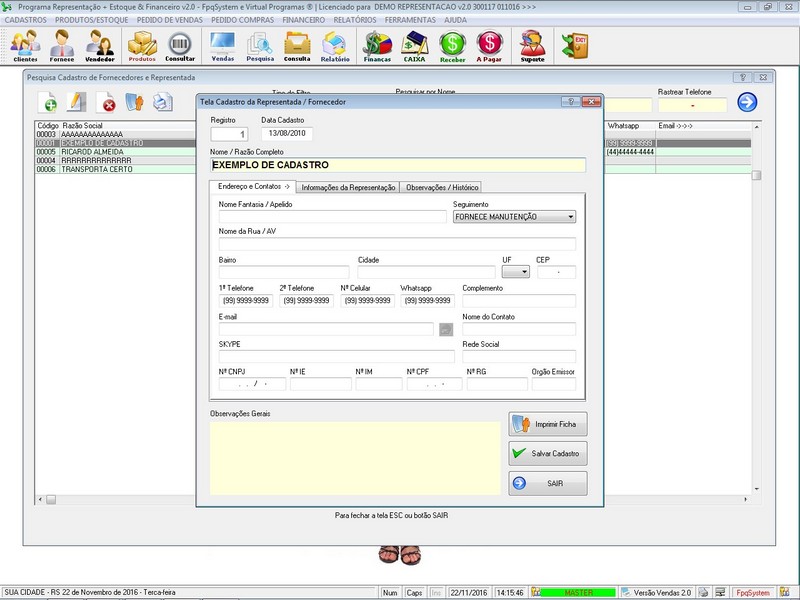Open the Produtos boxes icon
This screenshot has height=600, width=800.
(142, 45)
